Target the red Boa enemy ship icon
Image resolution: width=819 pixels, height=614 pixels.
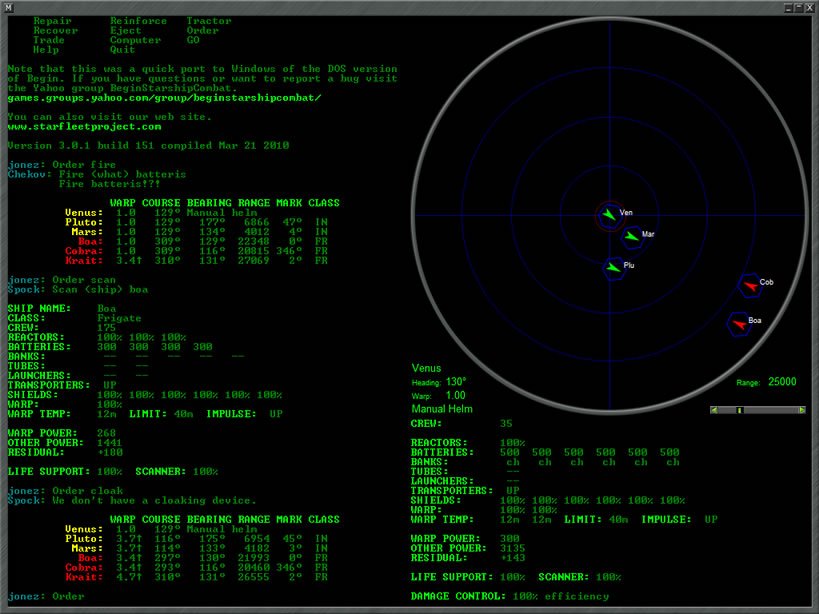point(738,323)
